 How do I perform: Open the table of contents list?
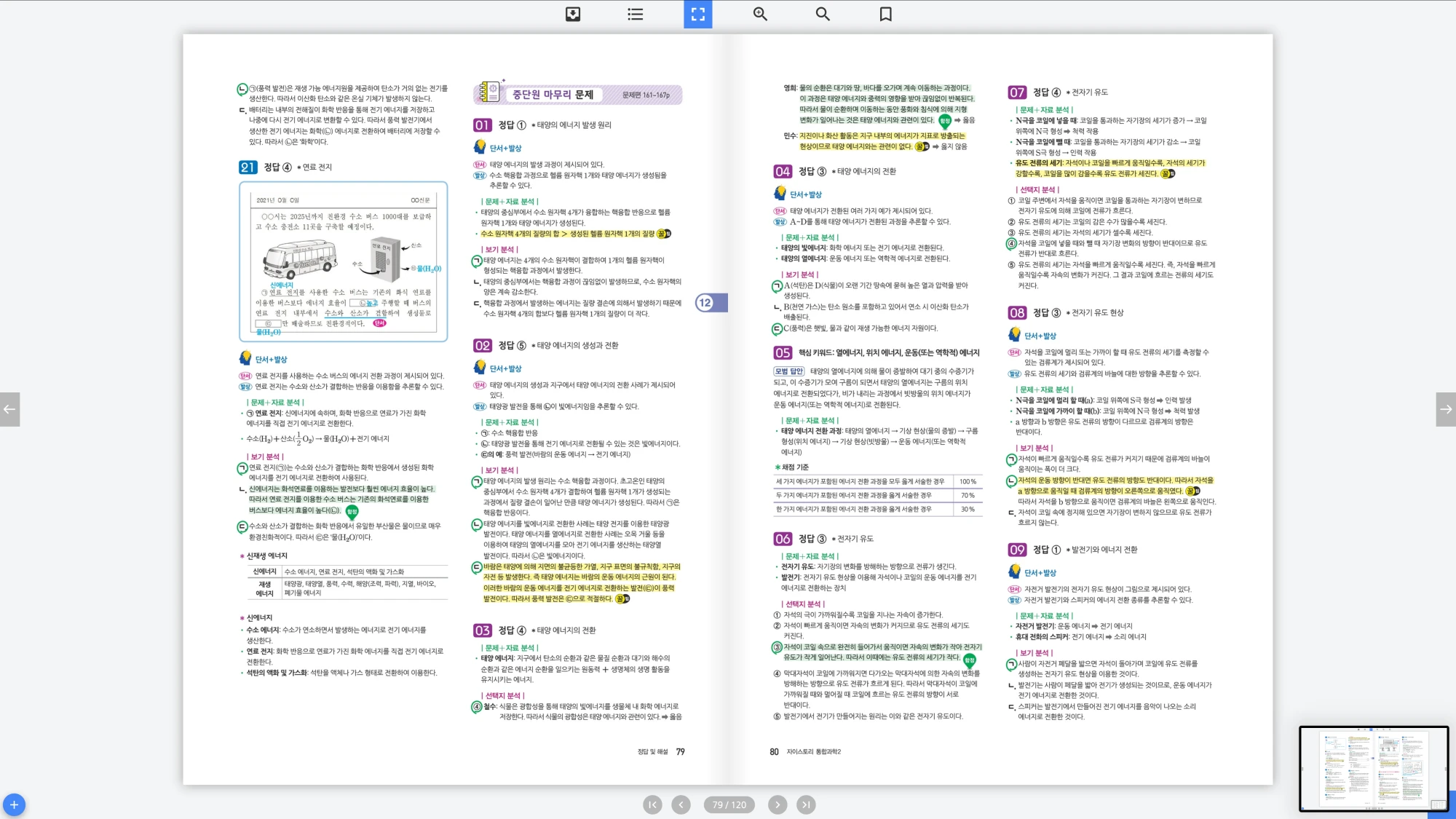635,14
